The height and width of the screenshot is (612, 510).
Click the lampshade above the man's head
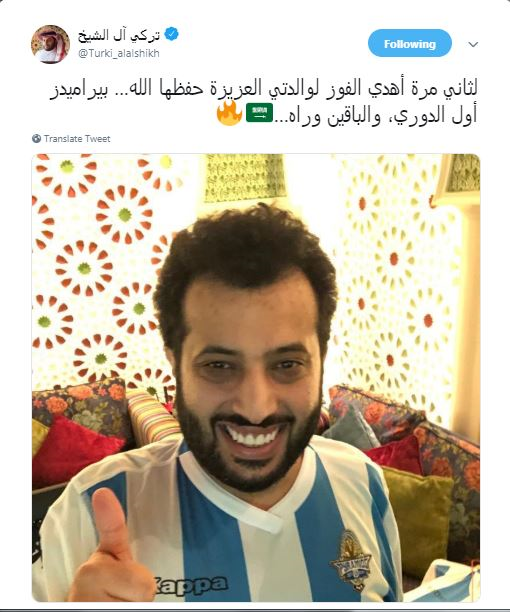(x=244, y=178)
